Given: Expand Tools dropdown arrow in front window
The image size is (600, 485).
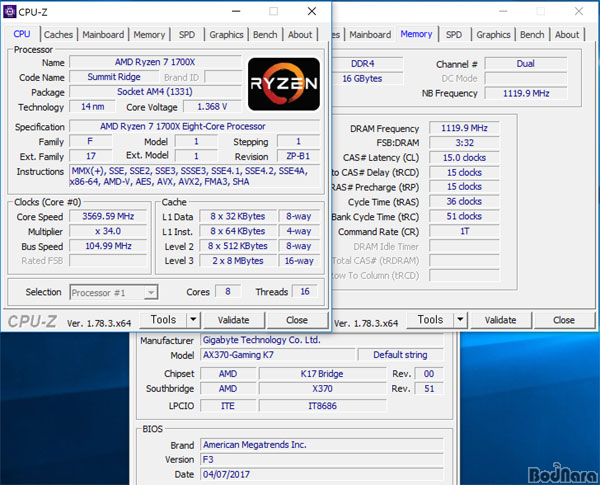Looking at the screenshot, I should [194, 320].
